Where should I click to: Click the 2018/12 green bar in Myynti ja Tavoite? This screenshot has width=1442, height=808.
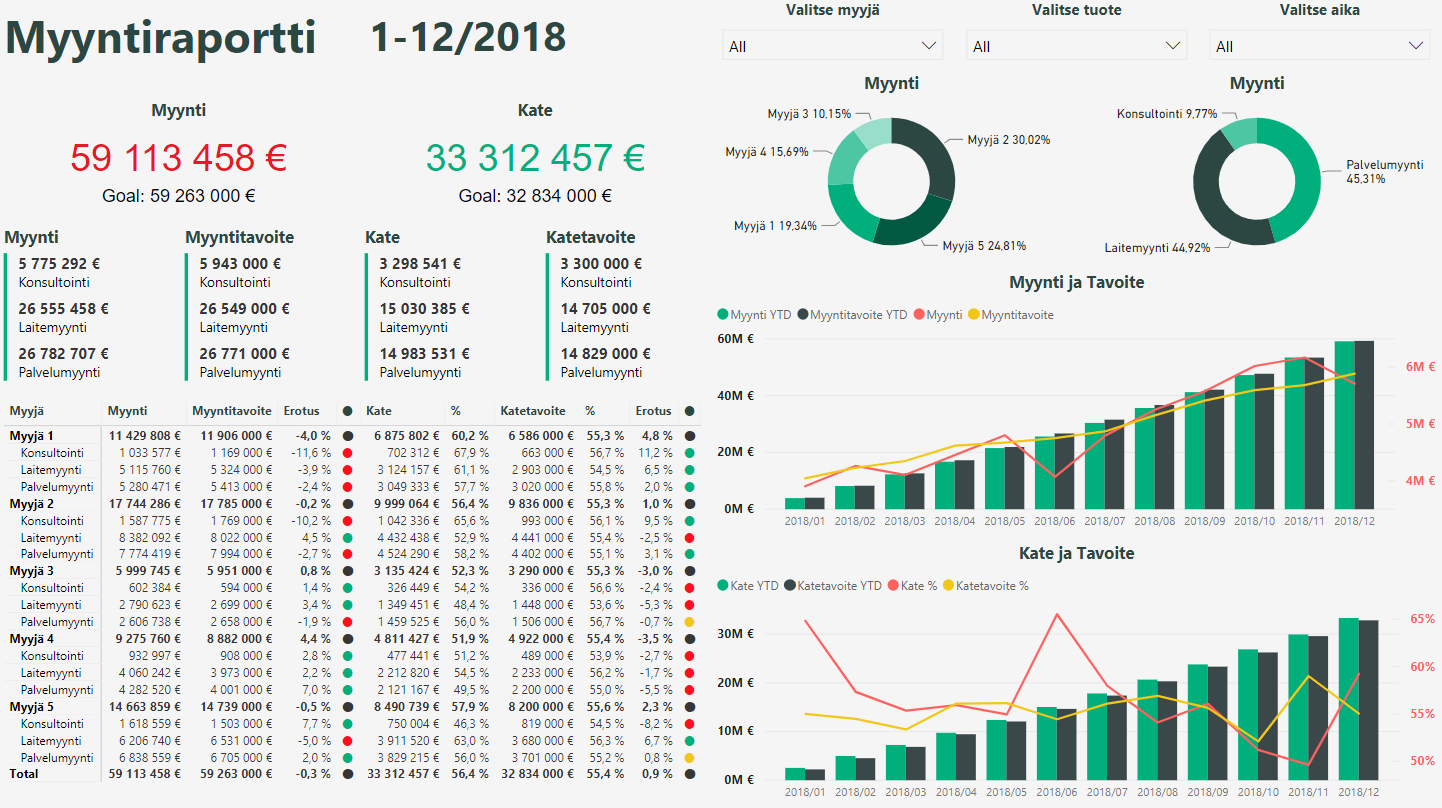click(x=1344, y=425)
